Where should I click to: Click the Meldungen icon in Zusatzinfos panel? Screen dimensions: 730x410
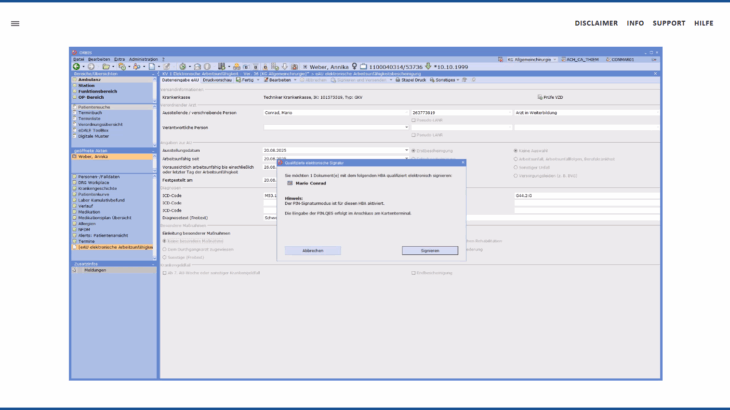(x=75, y=270)
